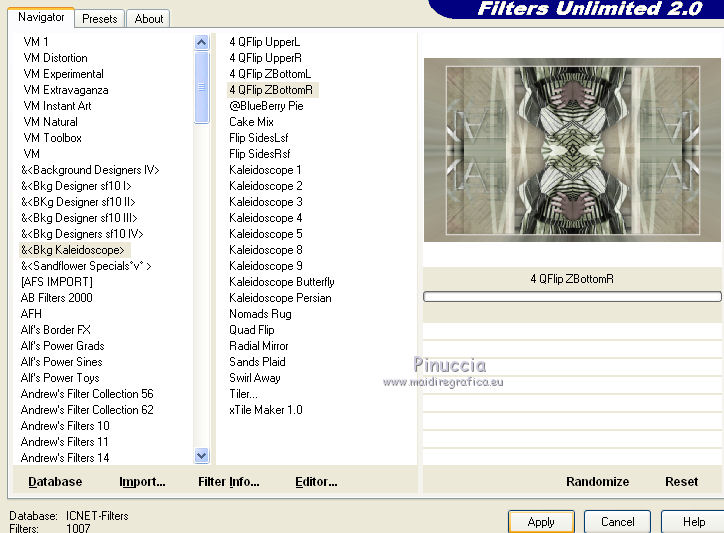Choose Kaleidoscope Persian filter

tap(280, 298)
